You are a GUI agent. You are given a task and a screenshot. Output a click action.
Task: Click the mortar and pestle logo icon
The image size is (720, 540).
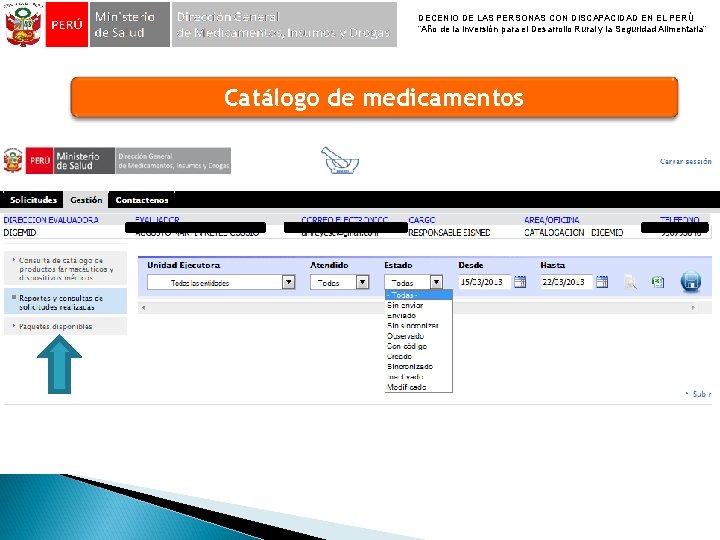coord(339,160)
